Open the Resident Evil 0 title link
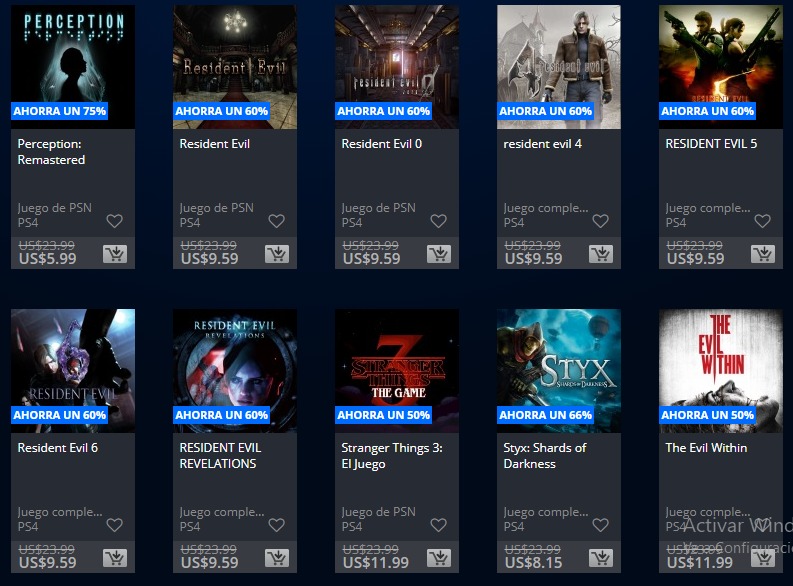Image resolution: width=793 pixels, height=586 pixels. point(381,144)
